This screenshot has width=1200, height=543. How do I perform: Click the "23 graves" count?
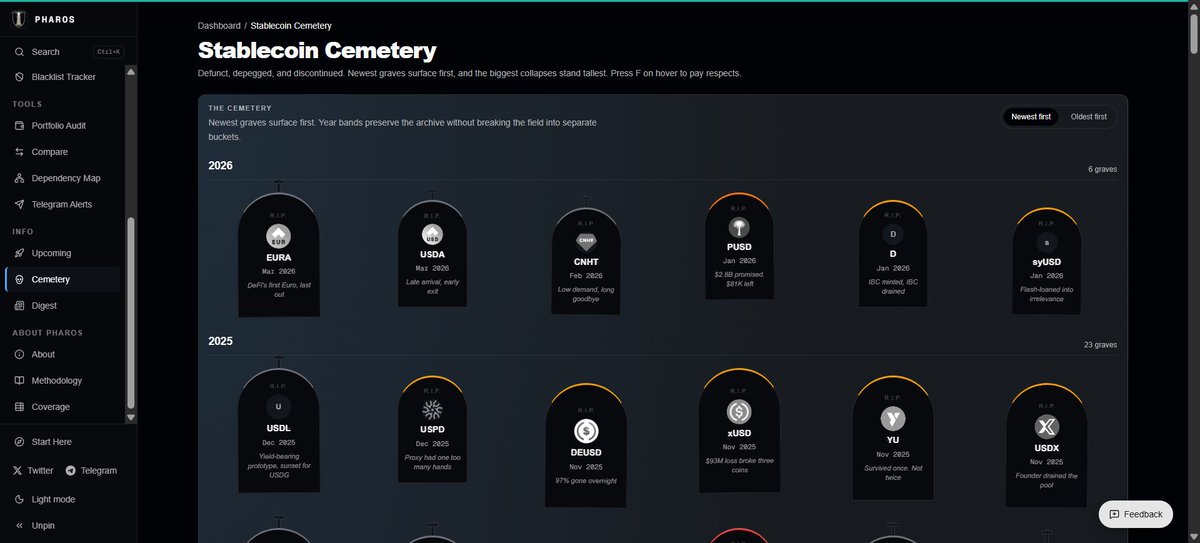[1100, 345]
